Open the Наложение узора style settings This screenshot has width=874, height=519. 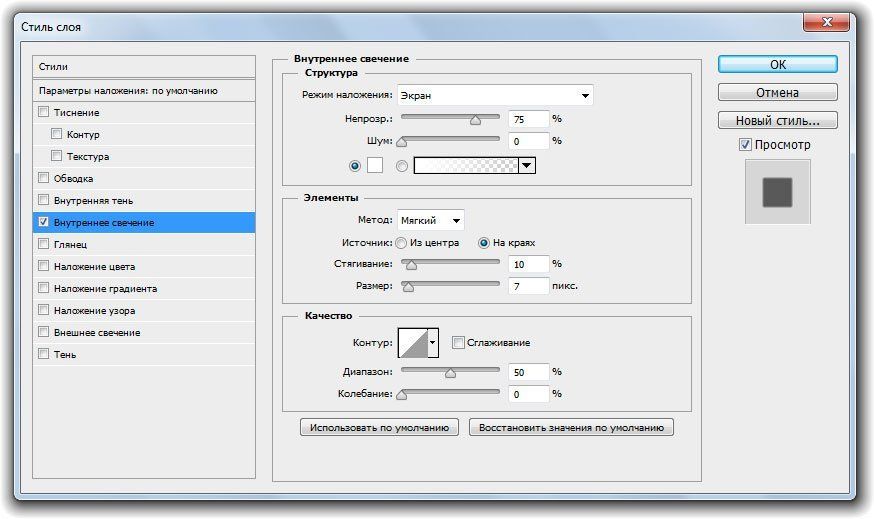(94, 311)
